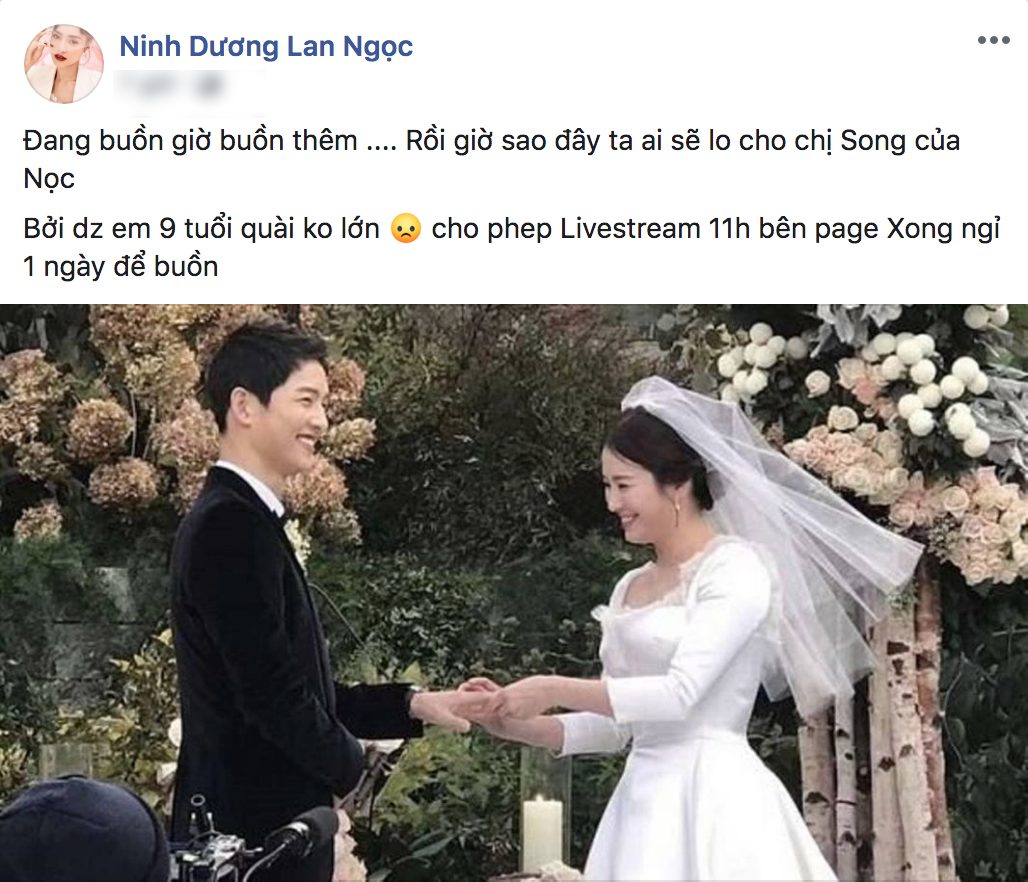Click the sad face emoji in the post
The width and height of the screenshot is (1028, 882).
(405, 228)
